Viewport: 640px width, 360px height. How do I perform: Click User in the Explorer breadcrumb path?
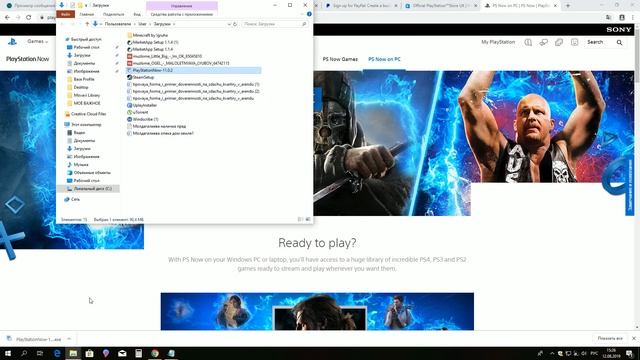pyautogui.click(x=142, y=24)
